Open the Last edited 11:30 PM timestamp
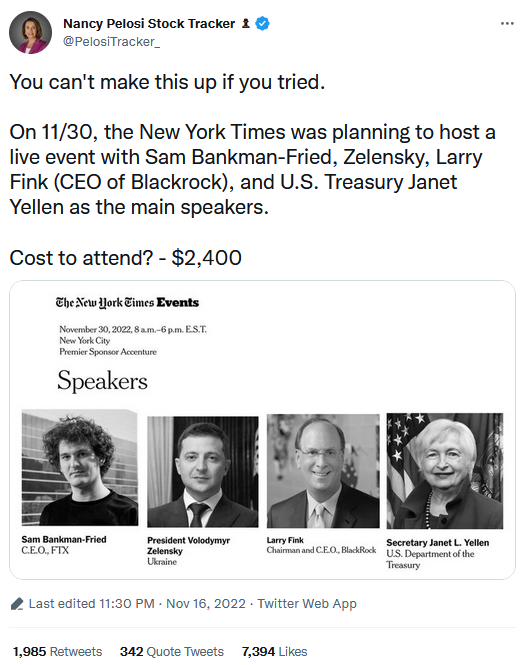The height and width of the screenshot is (665, 527). tap(91, 604)
